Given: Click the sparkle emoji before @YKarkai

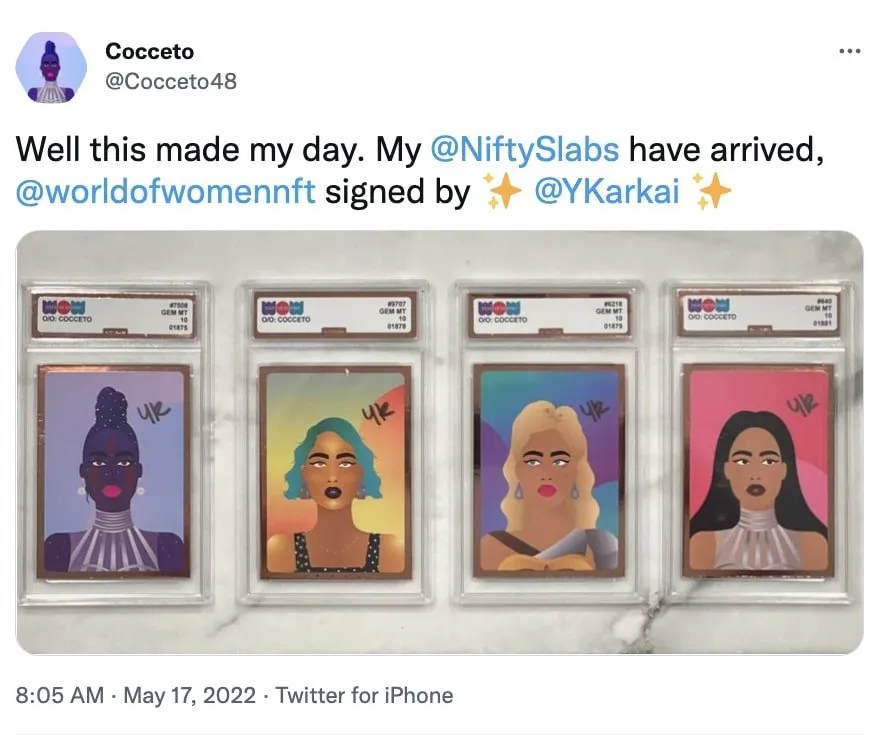Looking at the screenshot, I should (501, 191).
